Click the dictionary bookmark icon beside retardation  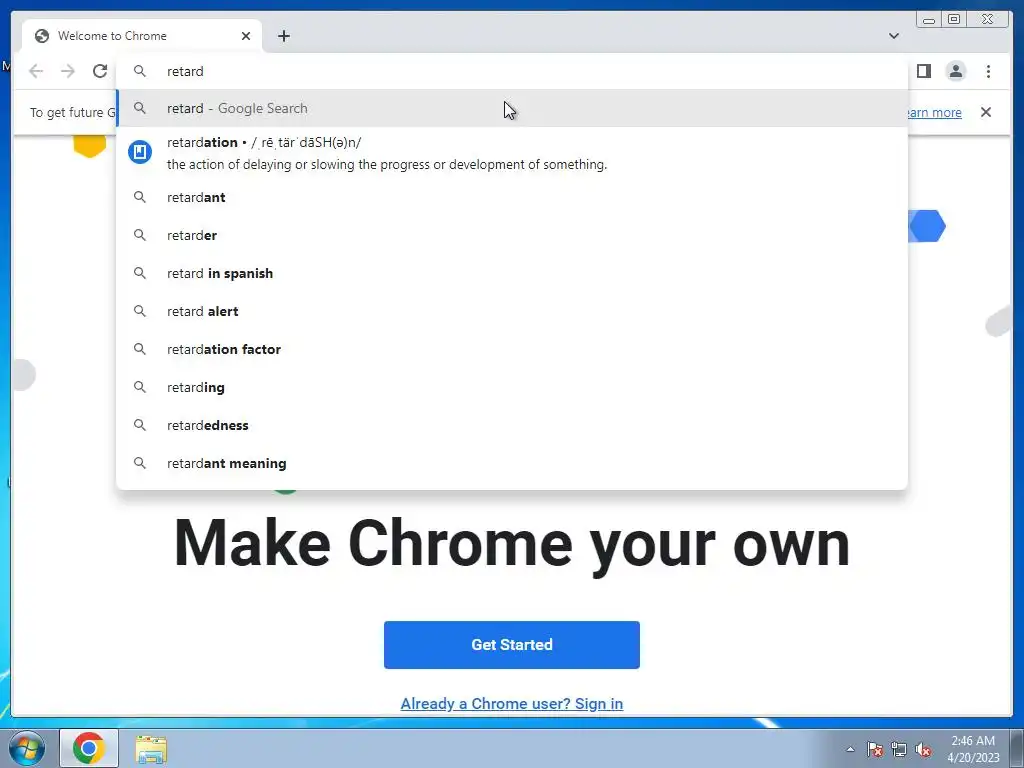(140, 152)
